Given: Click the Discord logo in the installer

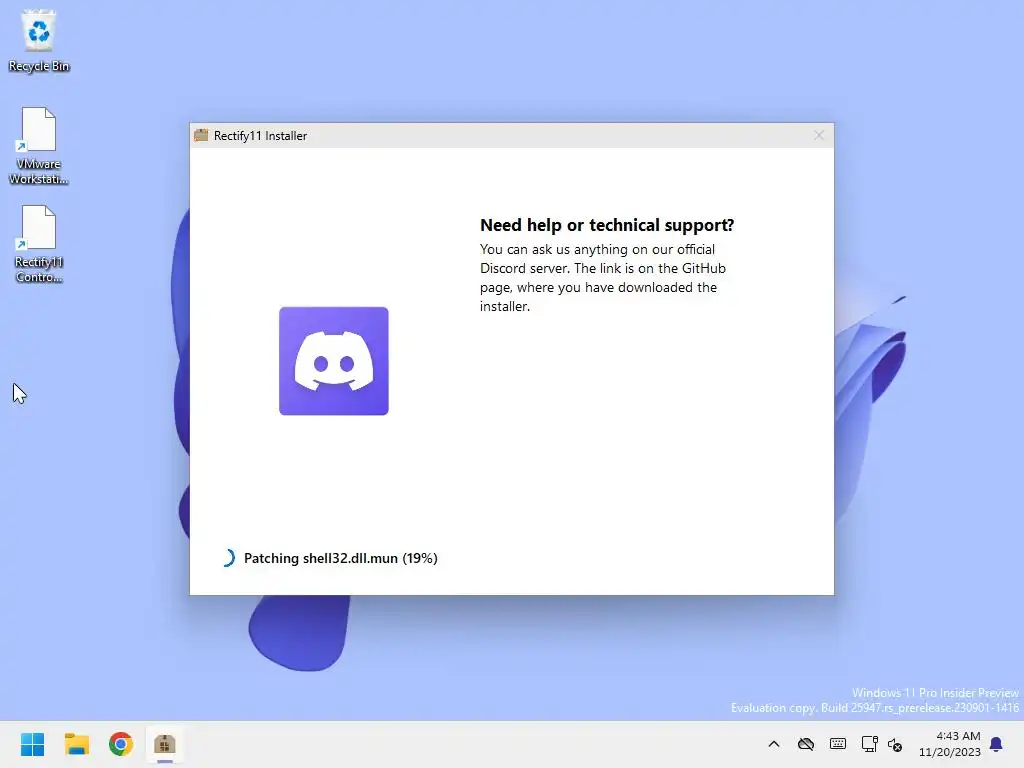Looking at the screenshot, I should [334, 361].
